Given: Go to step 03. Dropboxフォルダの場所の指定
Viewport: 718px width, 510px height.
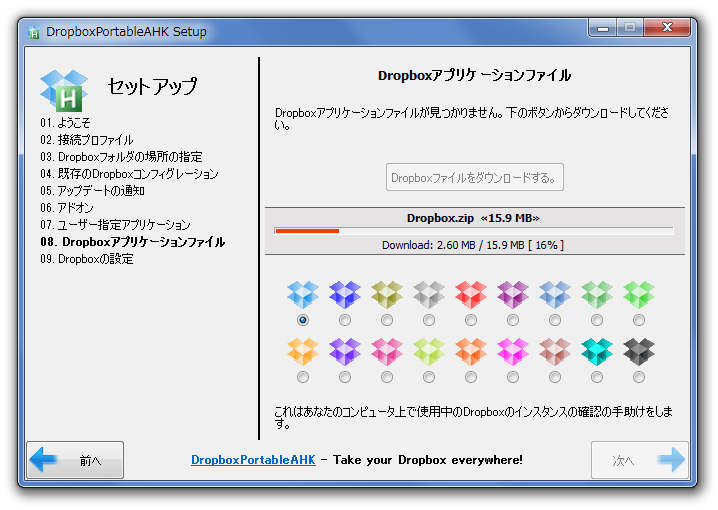Looking at the screenshot, I should pos(121,157).
